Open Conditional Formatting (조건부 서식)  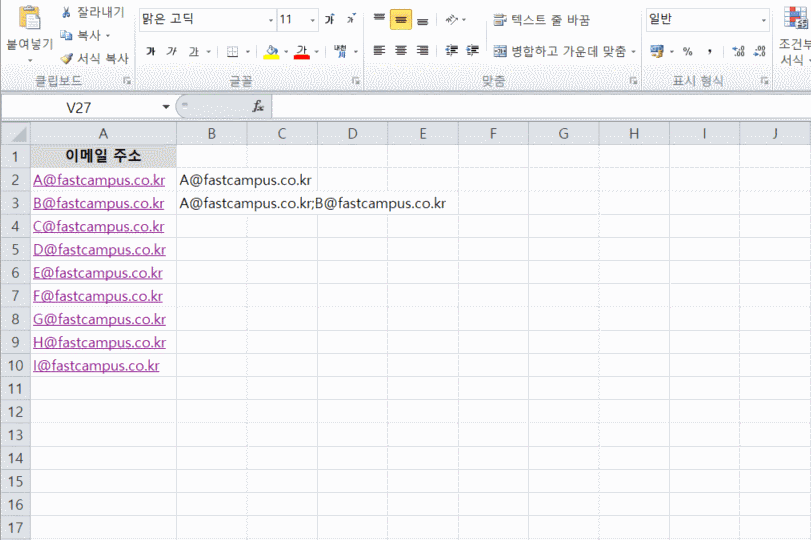(x=795, y=34)
